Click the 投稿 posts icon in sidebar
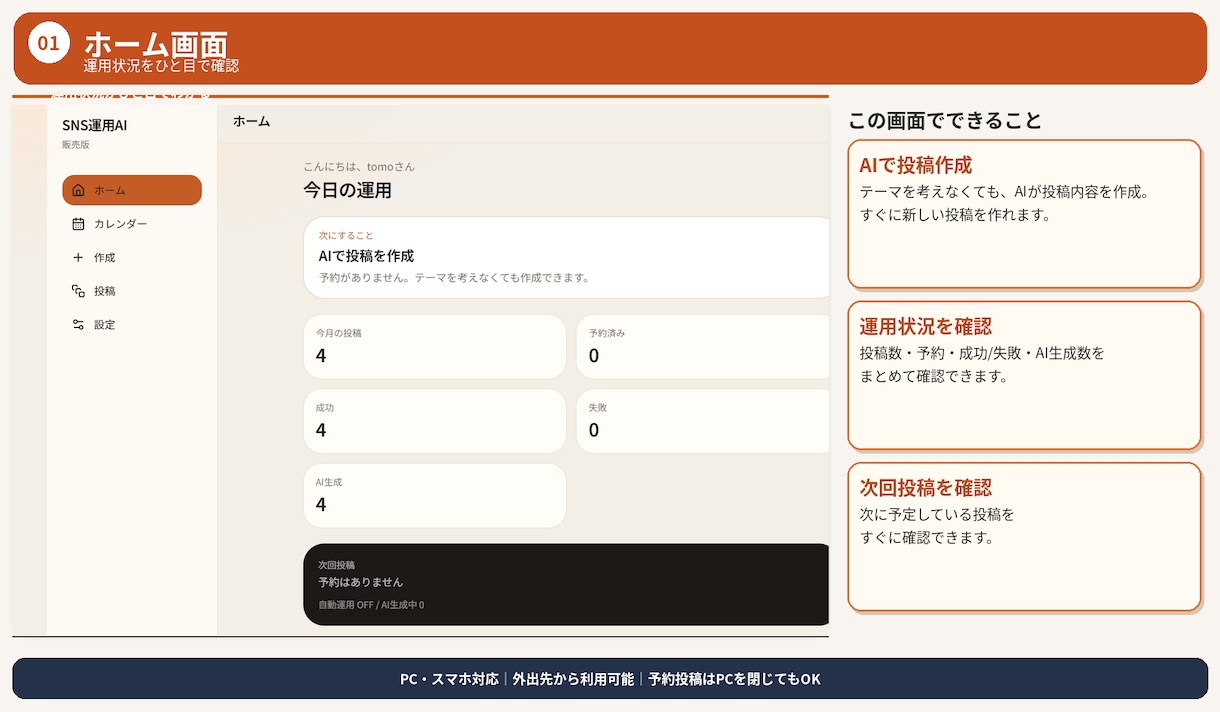This screenshot has height=712, width=1220. coord(79,291)
